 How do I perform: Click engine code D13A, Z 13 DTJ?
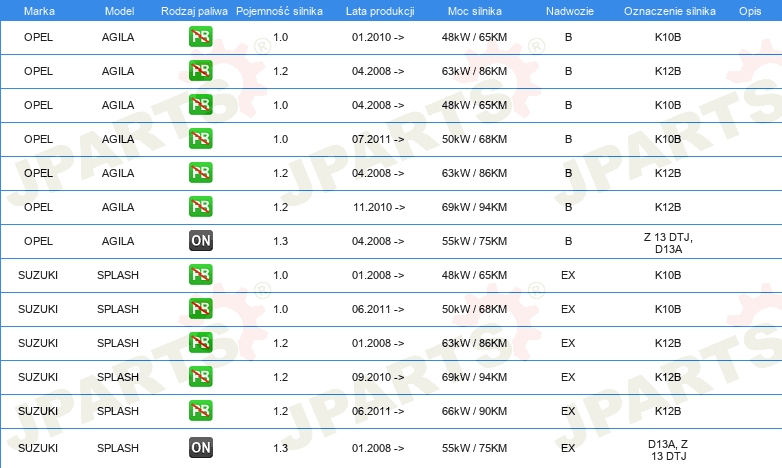click(668, 450)
